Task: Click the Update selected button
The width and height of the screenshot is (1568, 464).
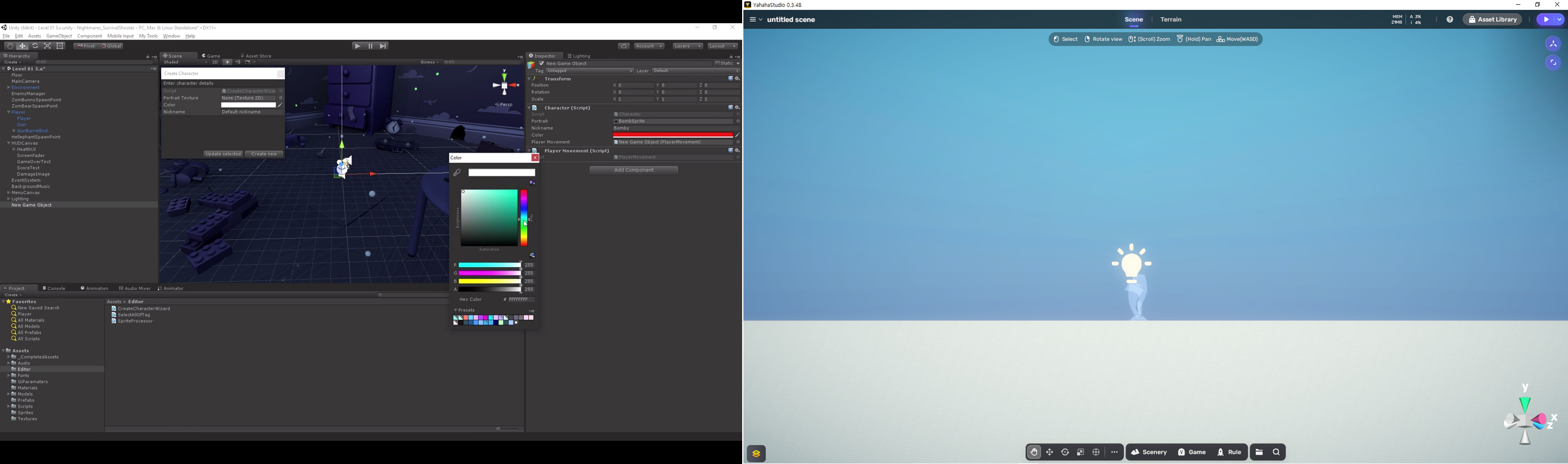Action: 223,154
